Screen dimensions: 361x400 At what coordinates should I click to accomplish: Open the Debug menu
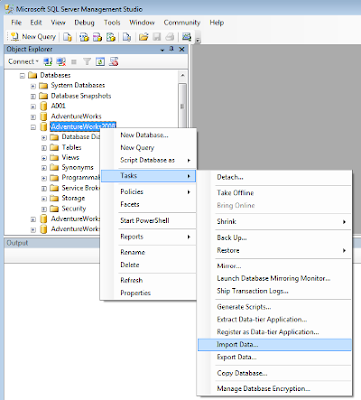point(84,23)
